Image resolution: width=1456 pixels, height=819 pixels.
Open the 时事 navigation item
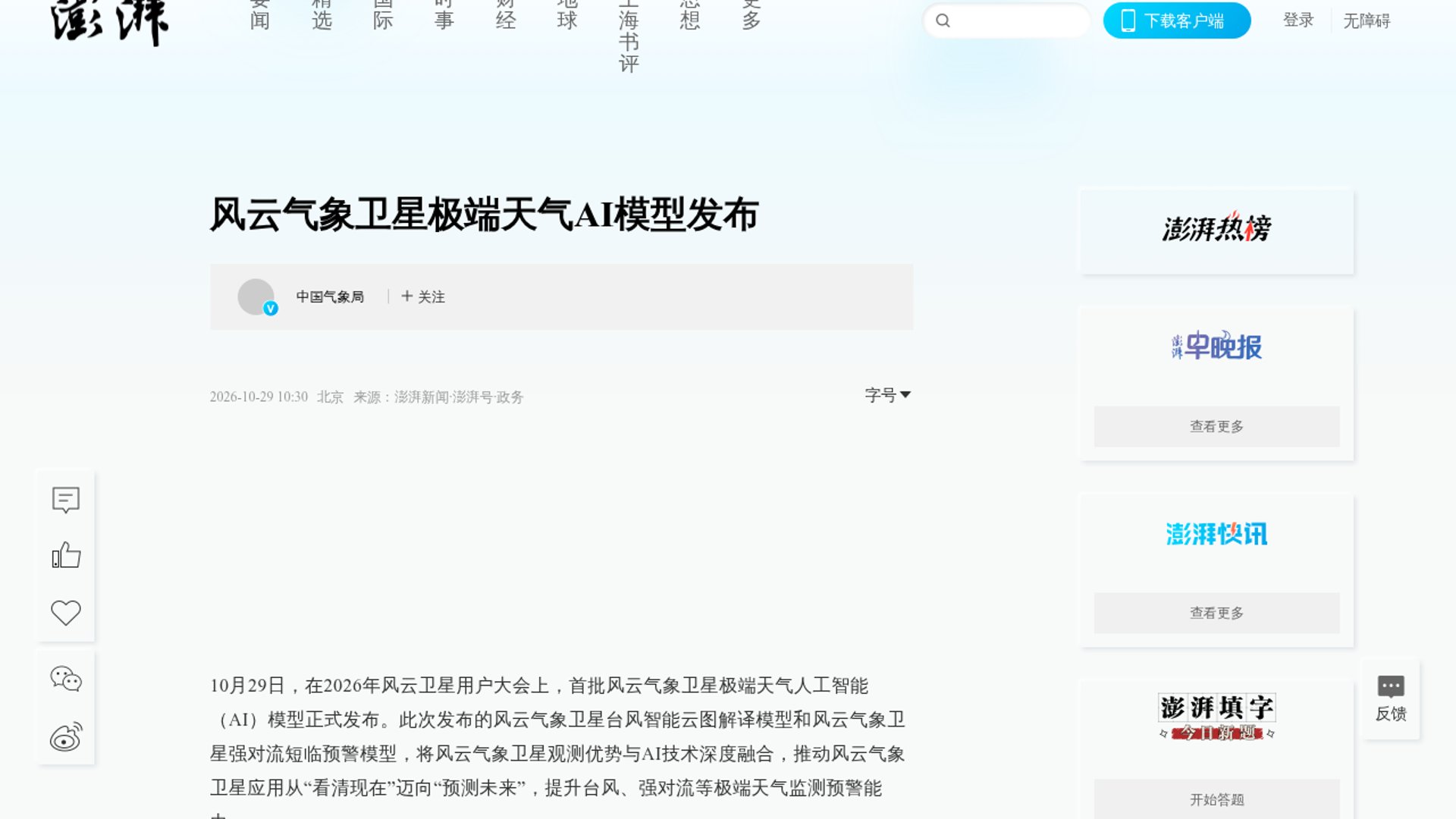coord(444,15)
